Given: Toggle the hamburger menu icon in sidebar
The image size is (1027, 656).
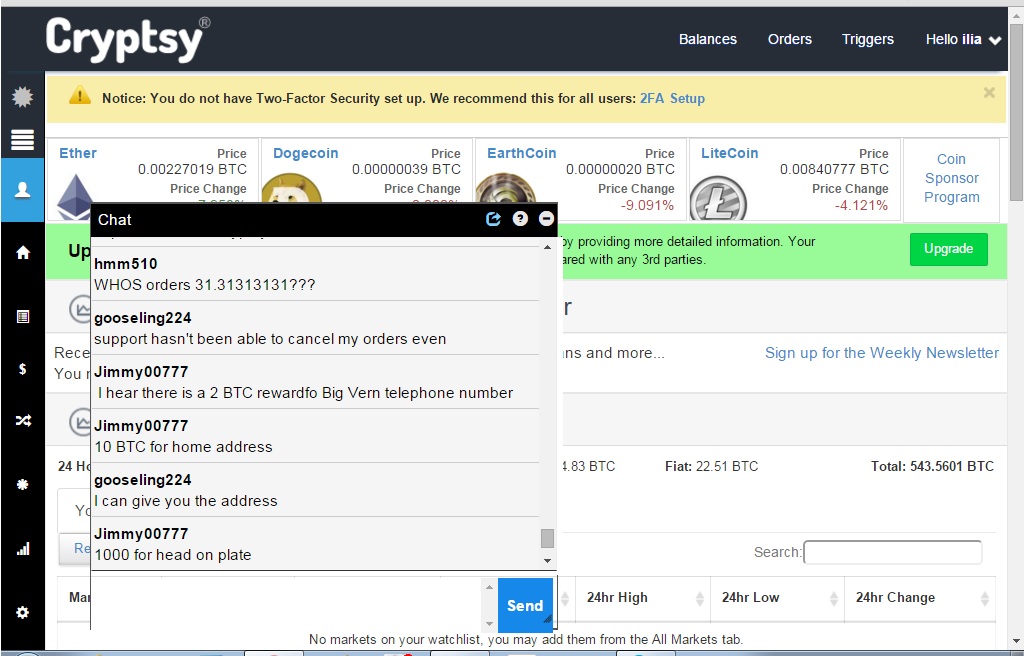Looking at the screenshot, I should click(22, 140).
